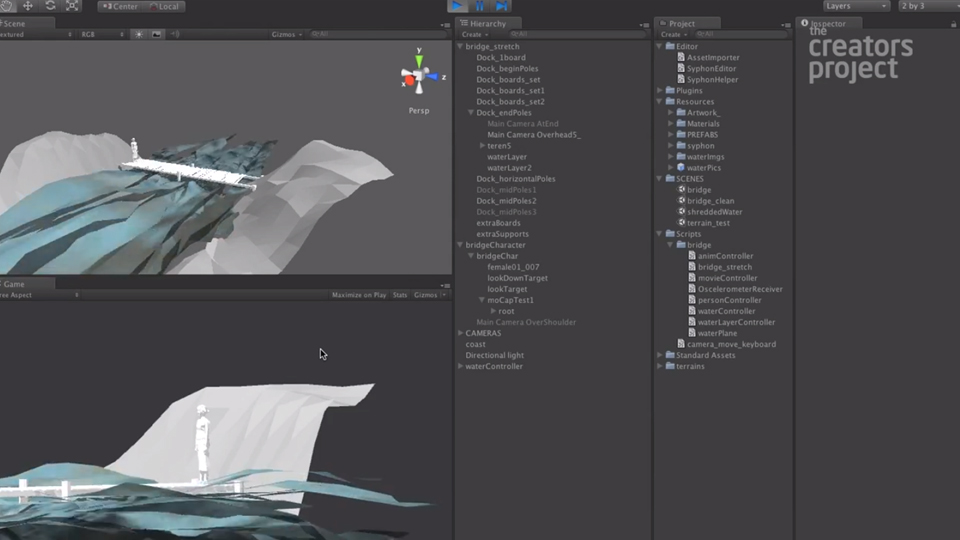Toggle the scene skybox image icon
This screenshot has width=960, height=540.
coord(156,34)
